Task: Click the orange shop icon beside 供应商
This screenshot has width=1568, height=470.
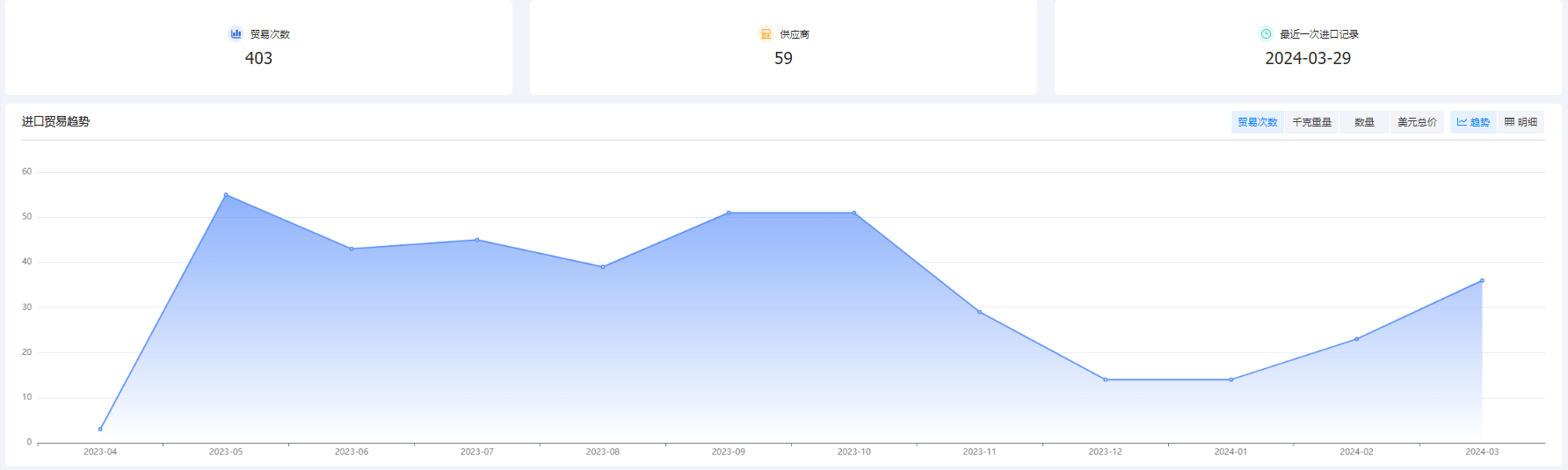Action: [766, 34]
